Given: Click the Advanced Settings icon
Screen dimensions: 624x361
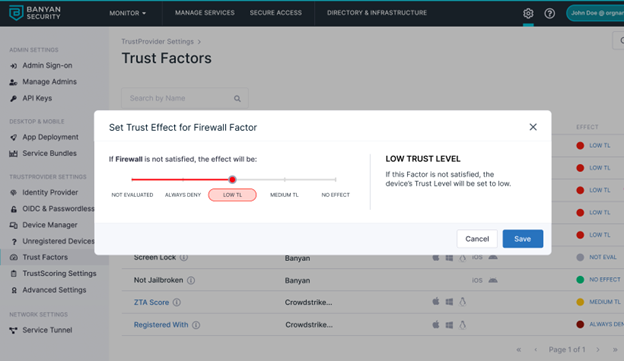Looking at the screenshot, I should (14, 290).
